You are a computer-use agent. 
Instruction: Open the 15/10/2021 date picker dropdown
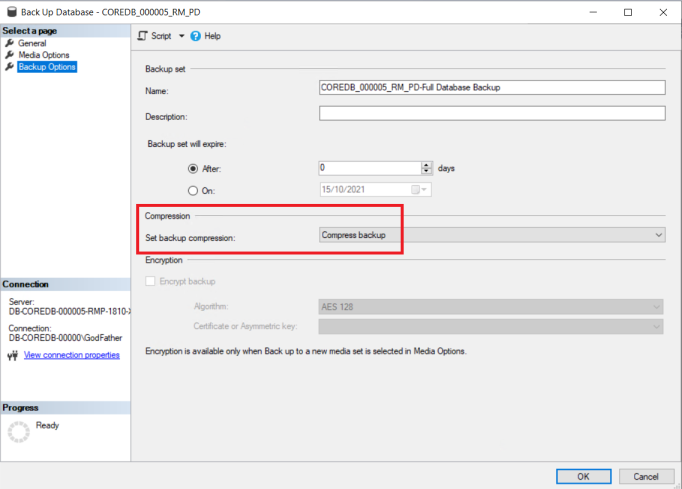tap(424, 190)
